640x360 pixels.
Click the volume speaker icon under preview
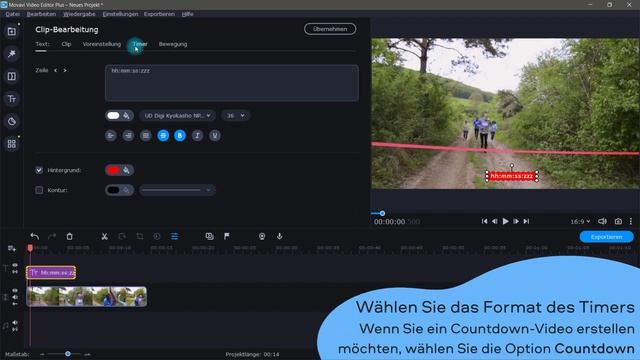(602, 221)
